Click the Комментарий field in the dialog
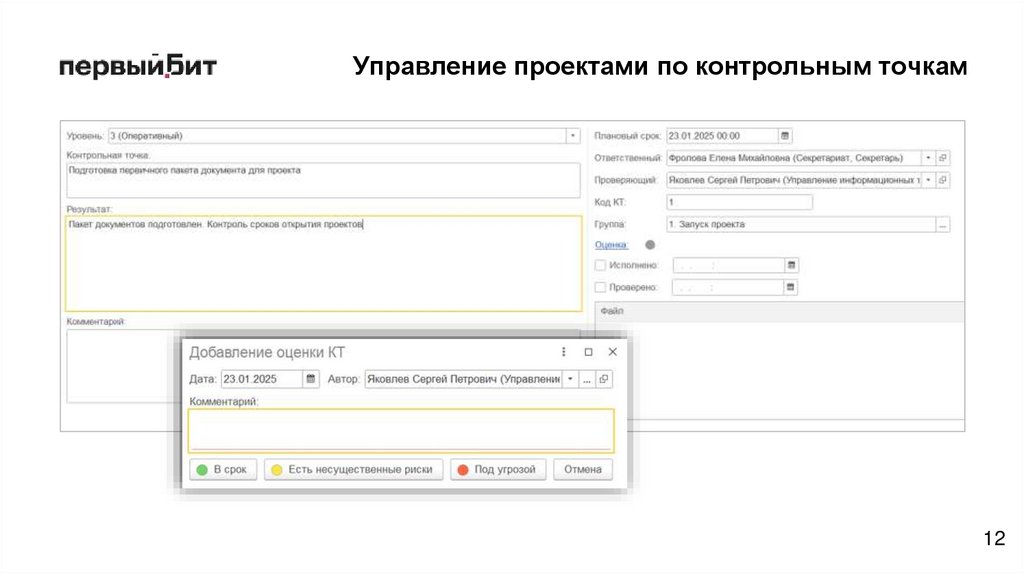Screen dimensions: 1024x574 pyautogui.click(x=400, y=430)
